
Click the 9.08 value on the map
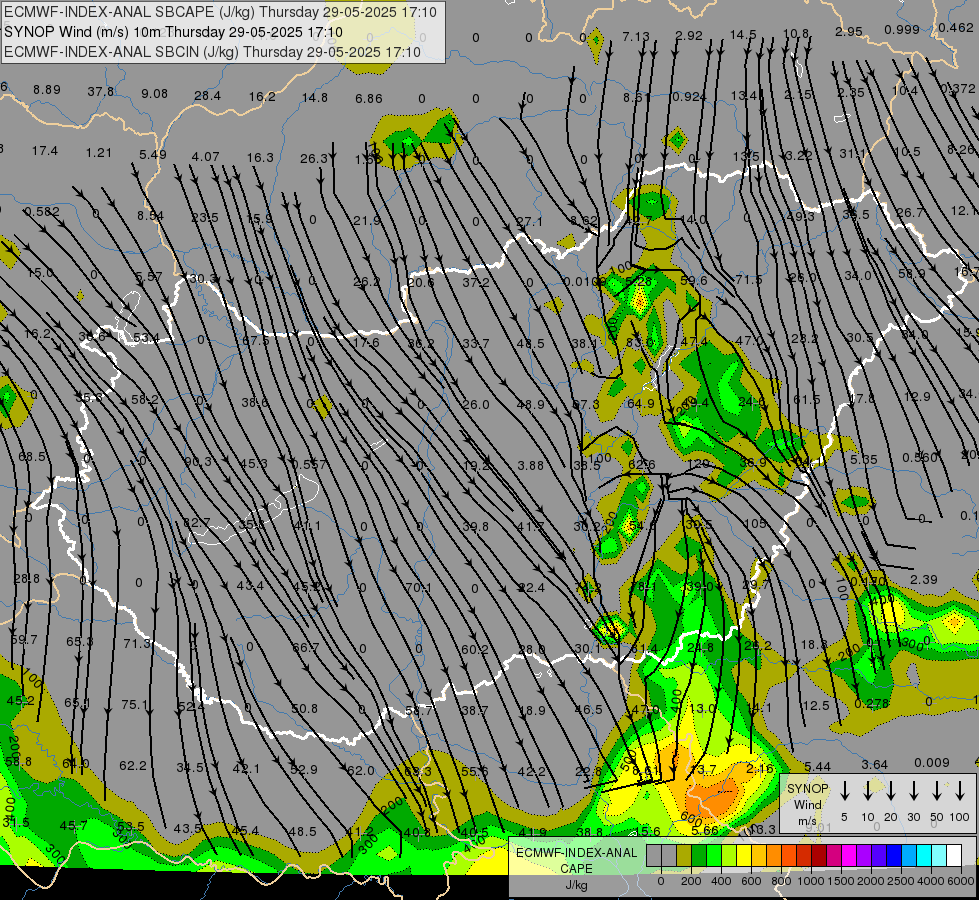[x=154, y=94]
